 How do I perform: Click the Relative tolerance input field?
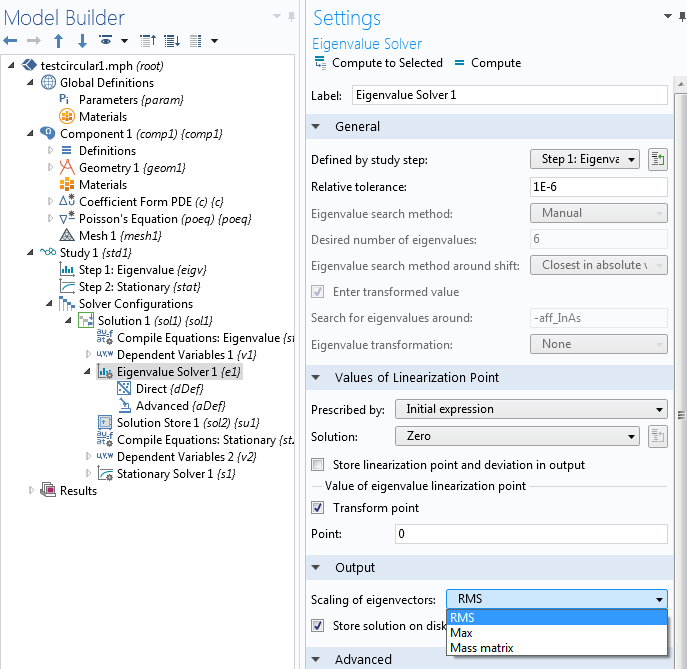pyautogui.click(x=597, y=187)
